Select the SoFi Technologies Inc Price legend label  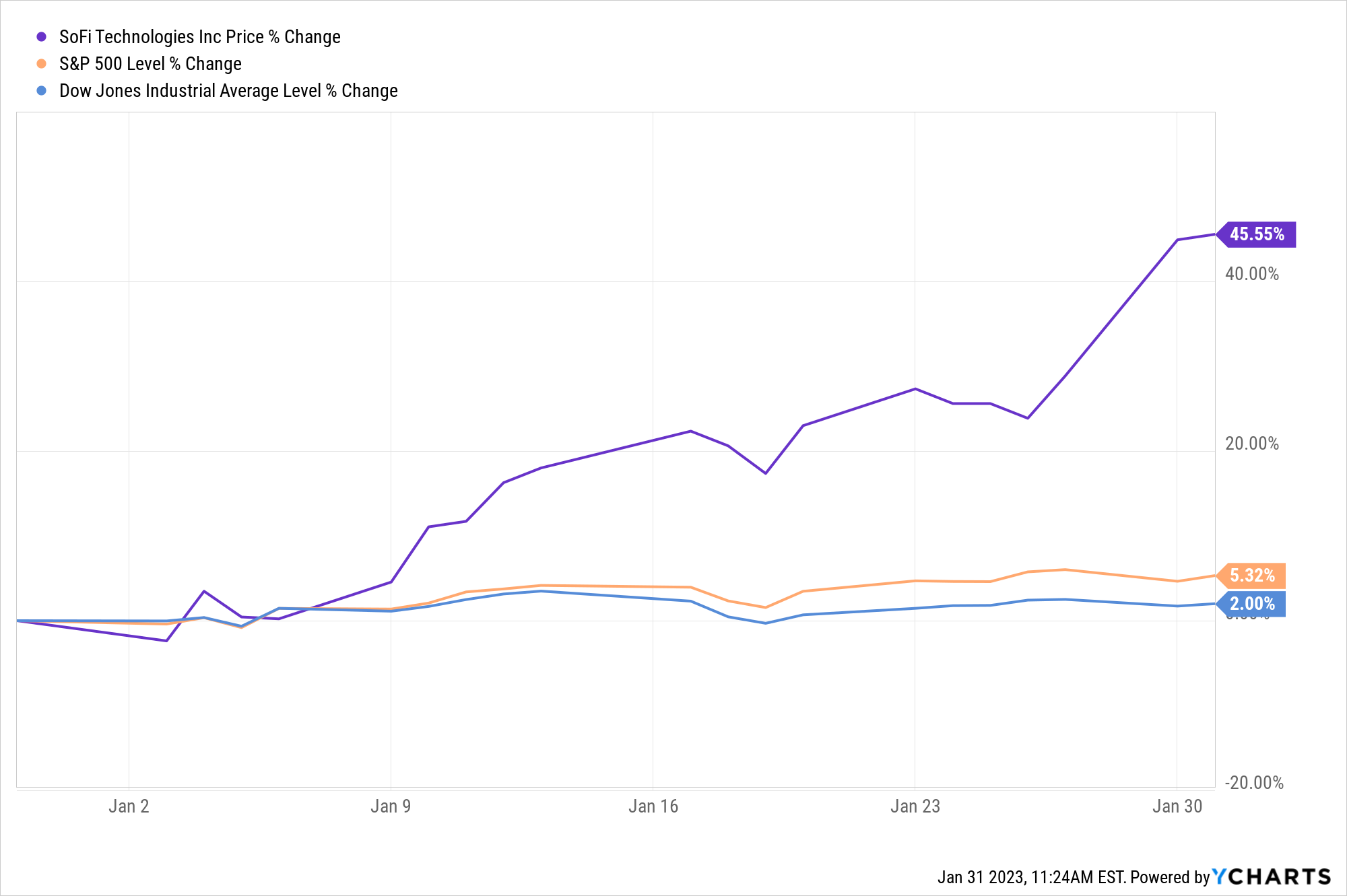(x=199, y=37)
